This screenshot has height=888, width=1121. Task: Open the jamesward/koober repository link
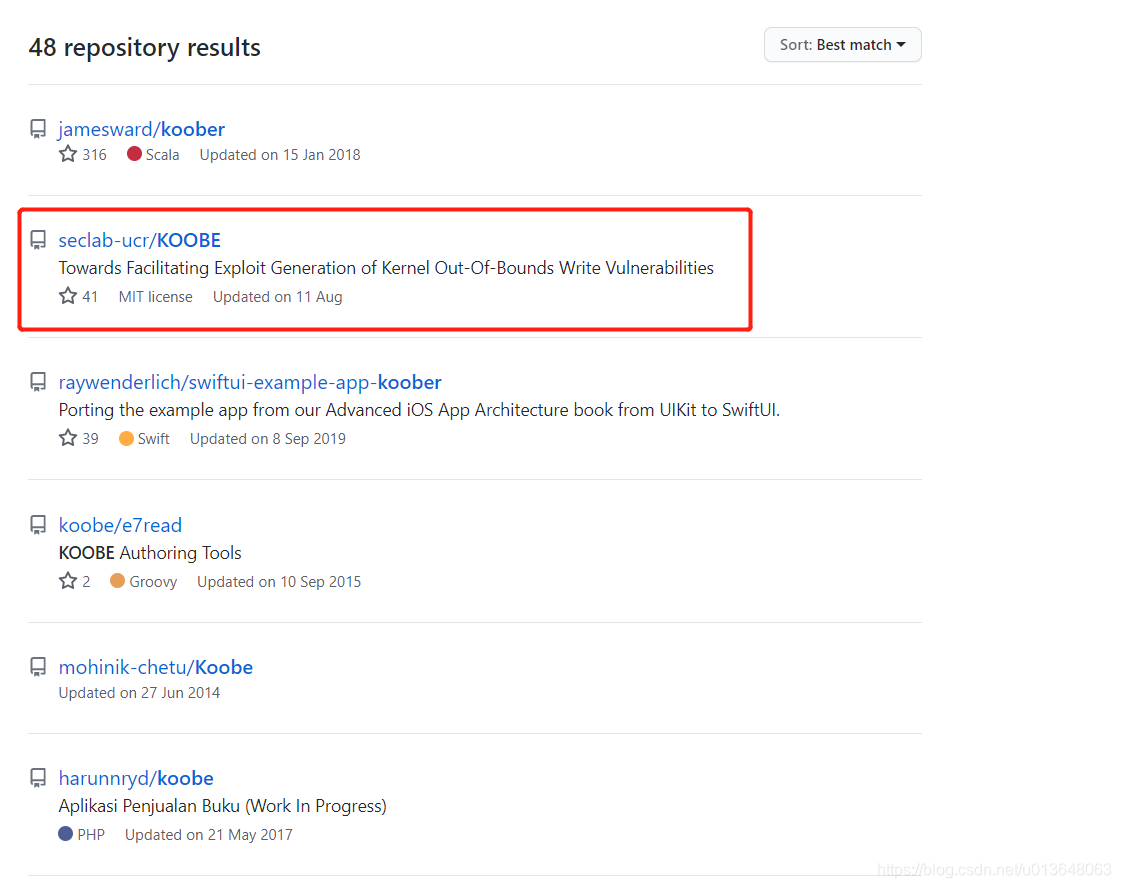coord(142,129)
